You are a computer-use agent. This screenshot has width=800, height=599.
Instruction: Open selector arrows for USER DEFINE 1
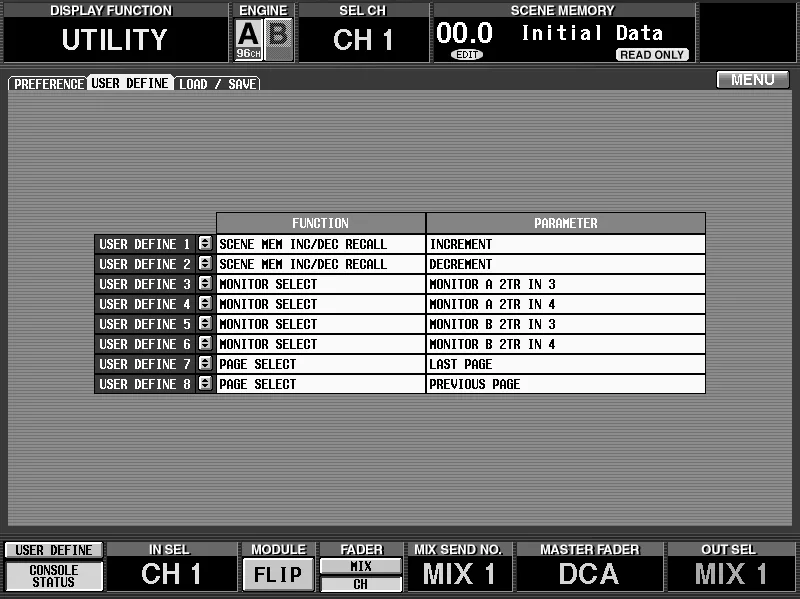click(x=205, y=244)
